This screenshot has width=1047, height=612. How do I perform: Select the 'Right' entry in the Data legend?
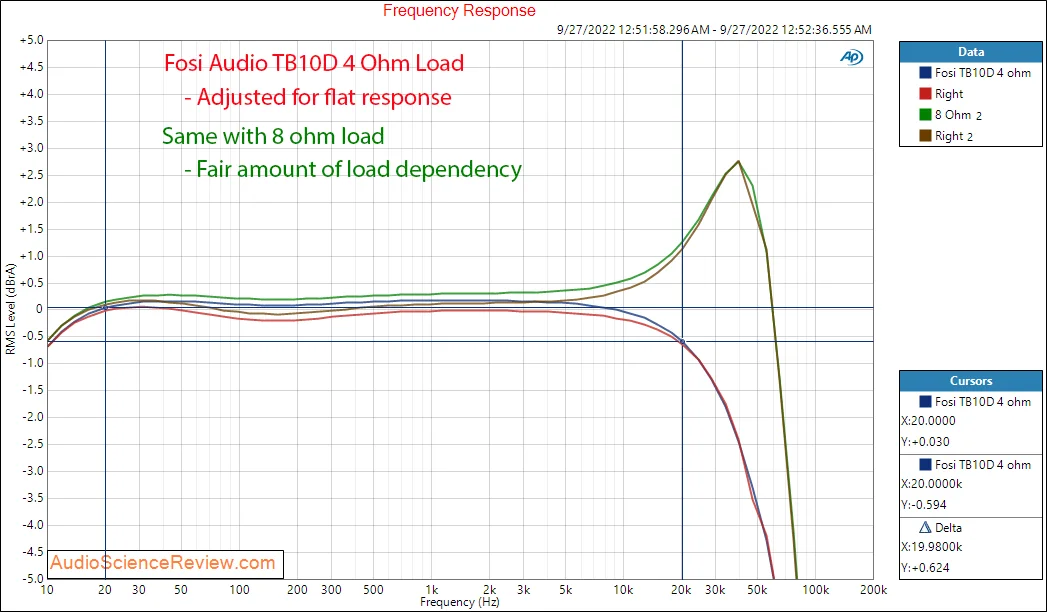coord(949,94)
